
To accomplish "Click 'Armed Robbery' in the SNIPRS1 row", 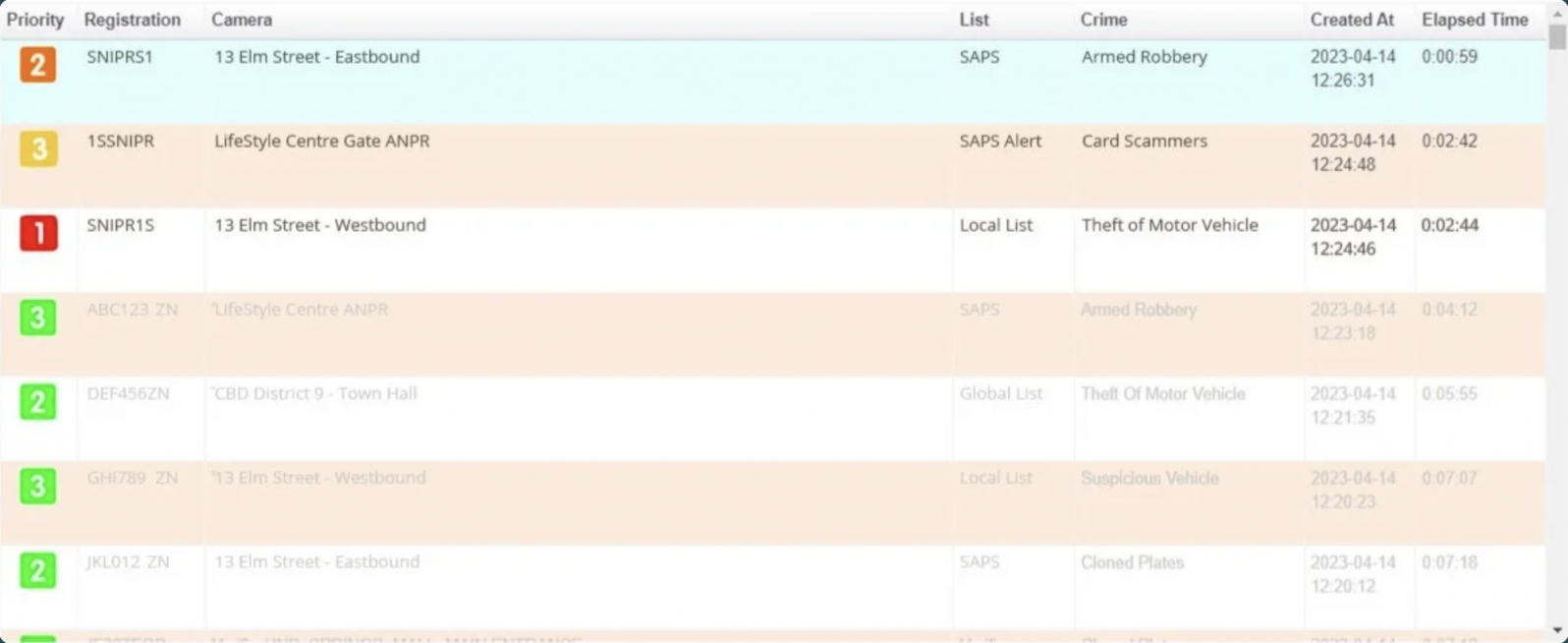I will [x=1145, y=57].
